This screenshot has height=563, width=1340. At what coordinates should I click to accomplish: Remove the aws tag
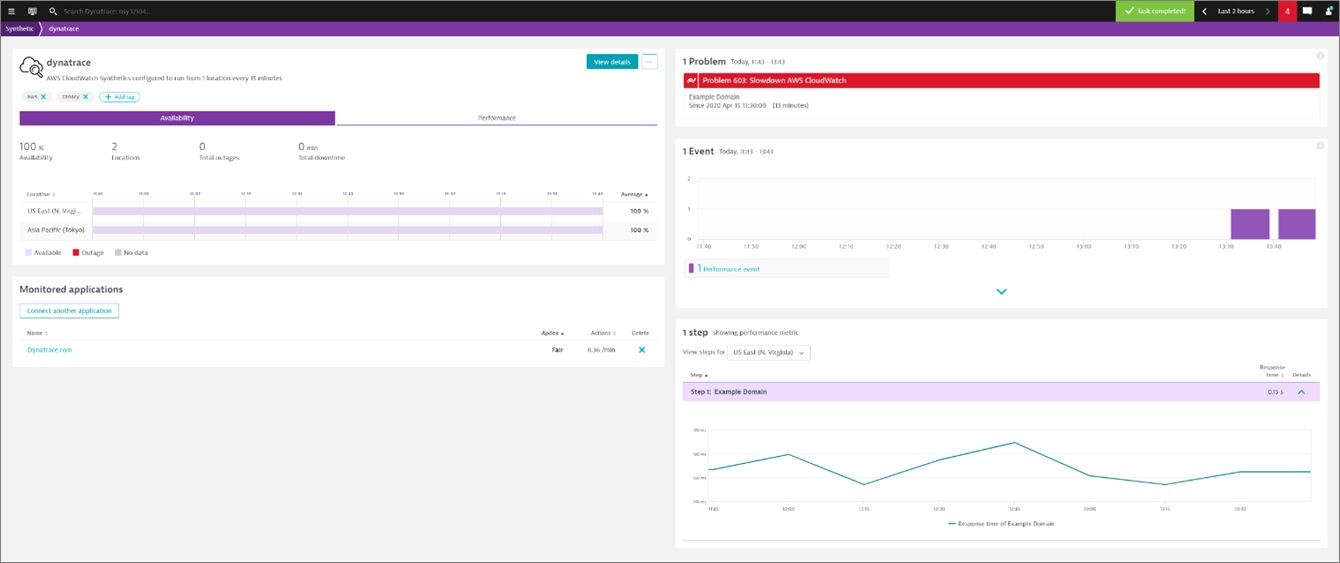(43, 97)
